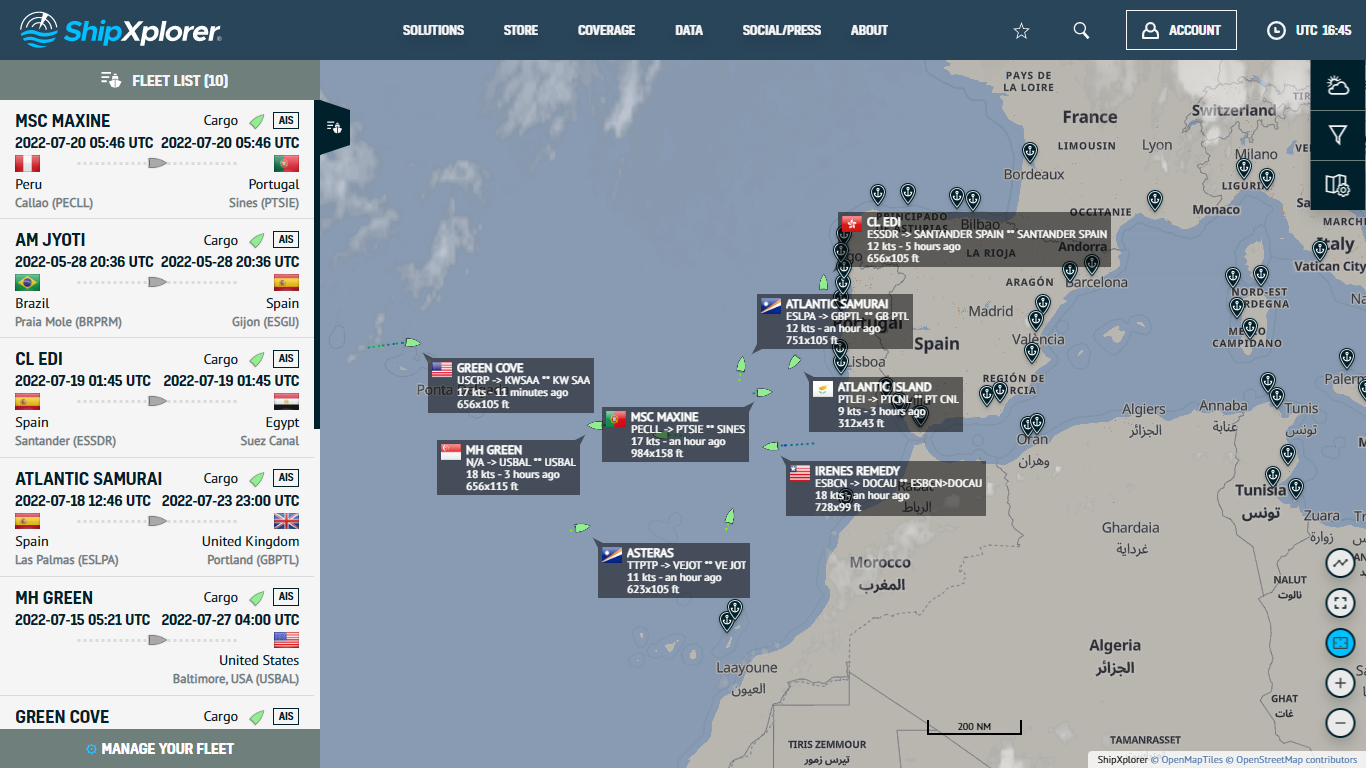The height and width of the screenshot is (768, 1366).
Task: Select the Bordeaux port anchor marker
Action: pos(1029,152)
